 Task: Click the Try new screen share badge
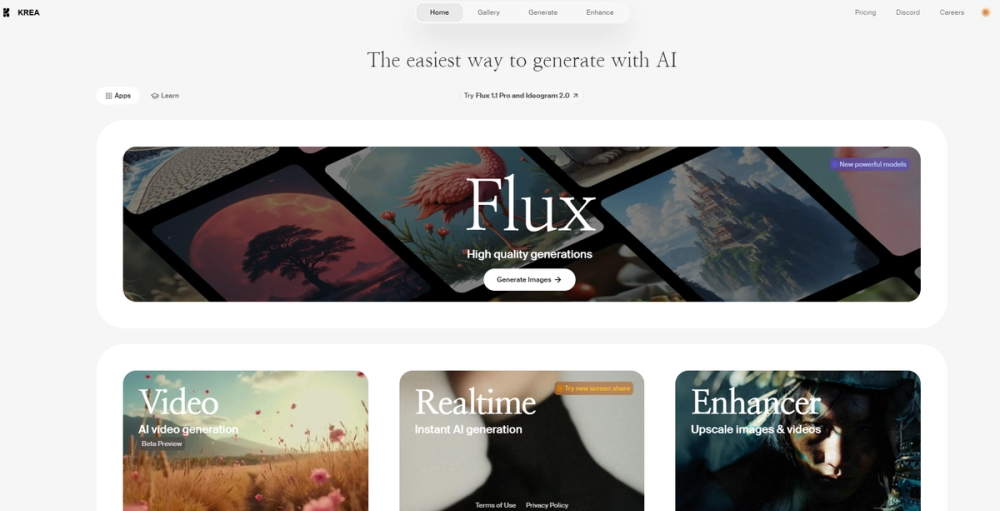594,388
